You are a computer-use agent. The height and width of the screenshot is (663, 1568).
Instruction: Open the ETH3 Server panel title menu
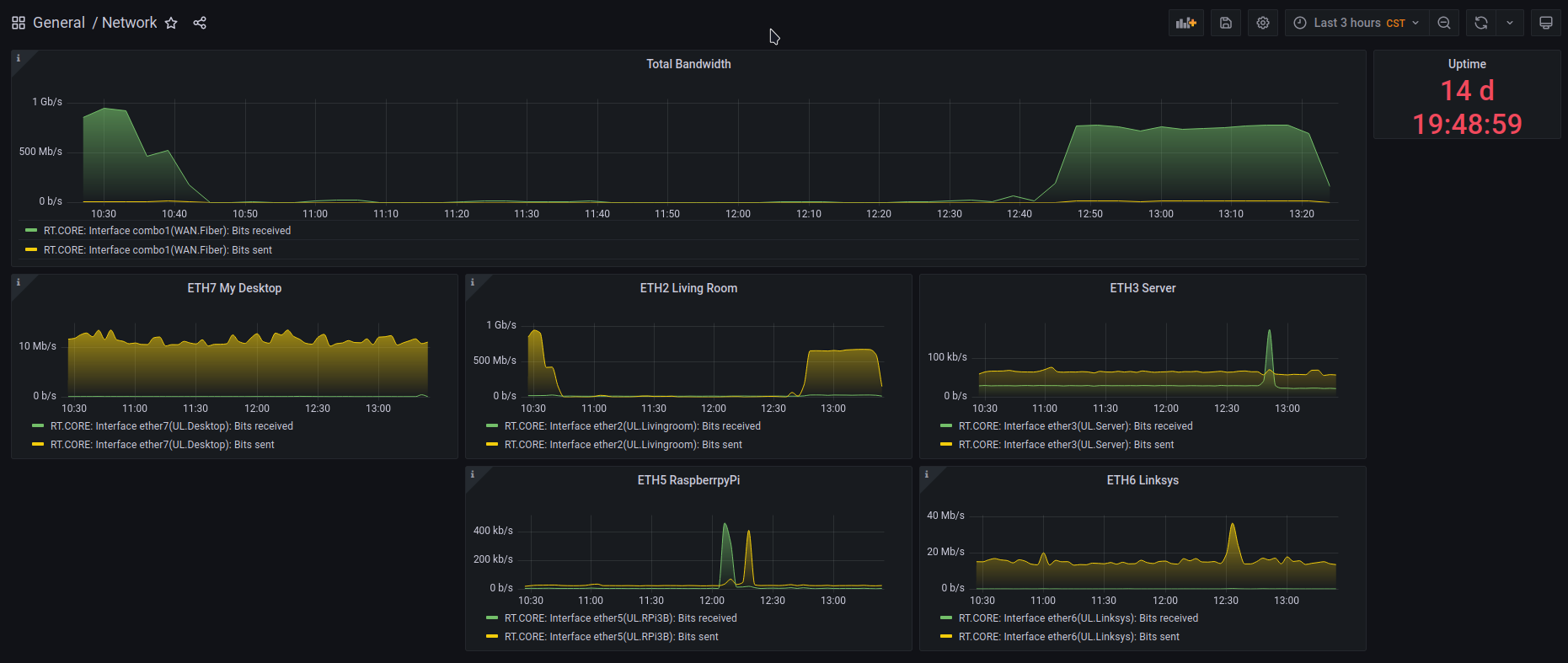pyautogui.click(x=1142, y=288)
